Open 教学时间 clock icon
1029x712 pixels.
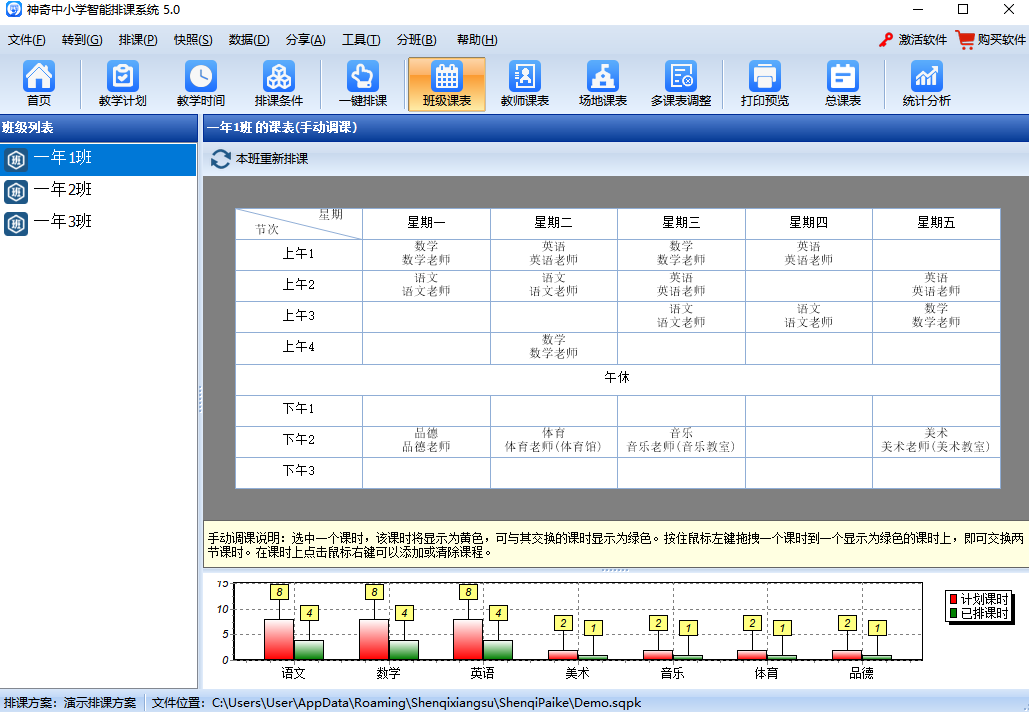coord(200,84)
